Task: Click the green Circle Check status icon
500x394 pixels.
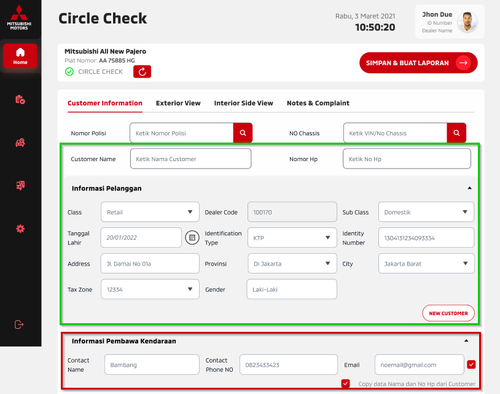Action: 69,72
